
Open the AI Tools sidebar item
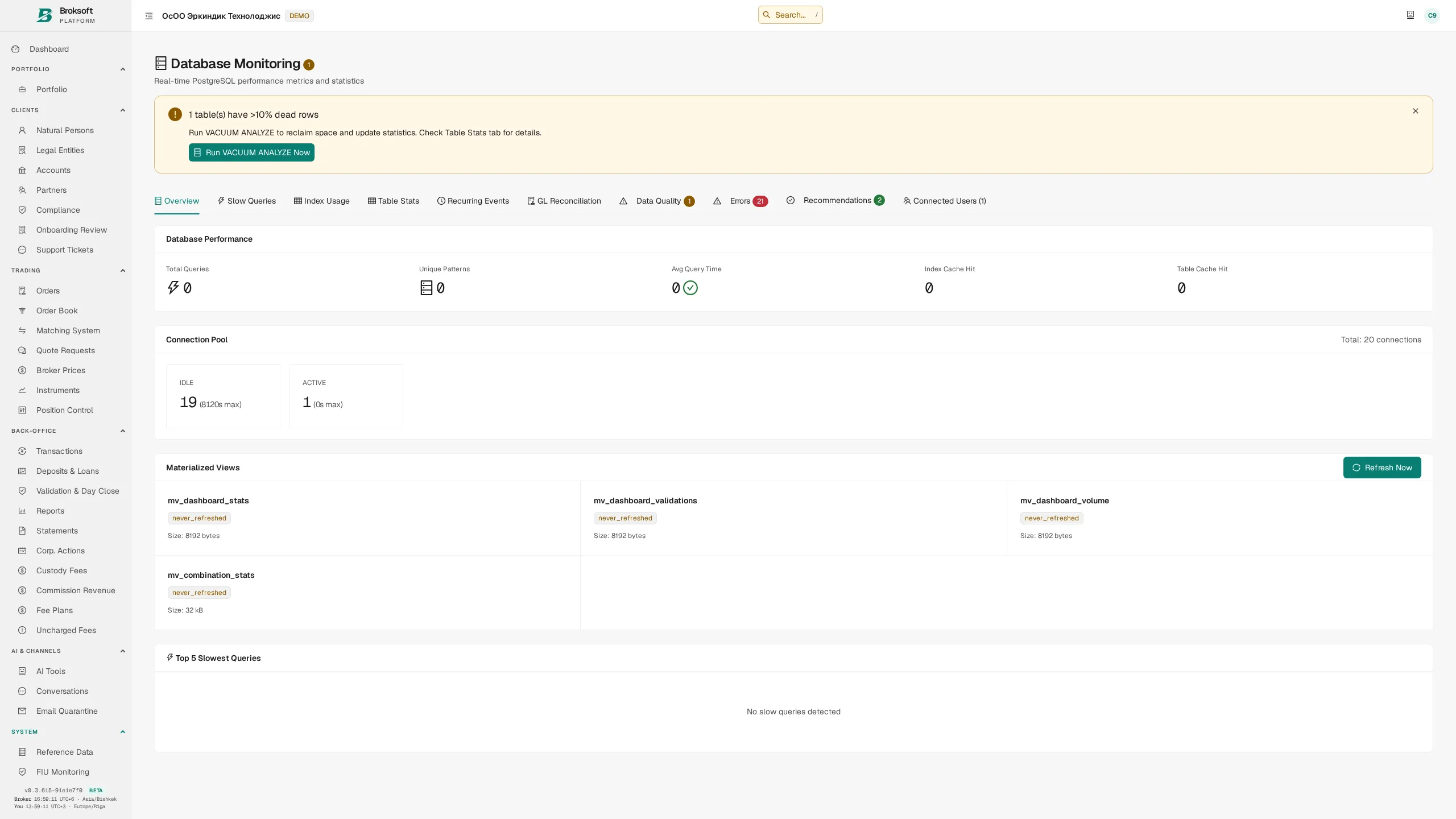click(x=51, y=671)
